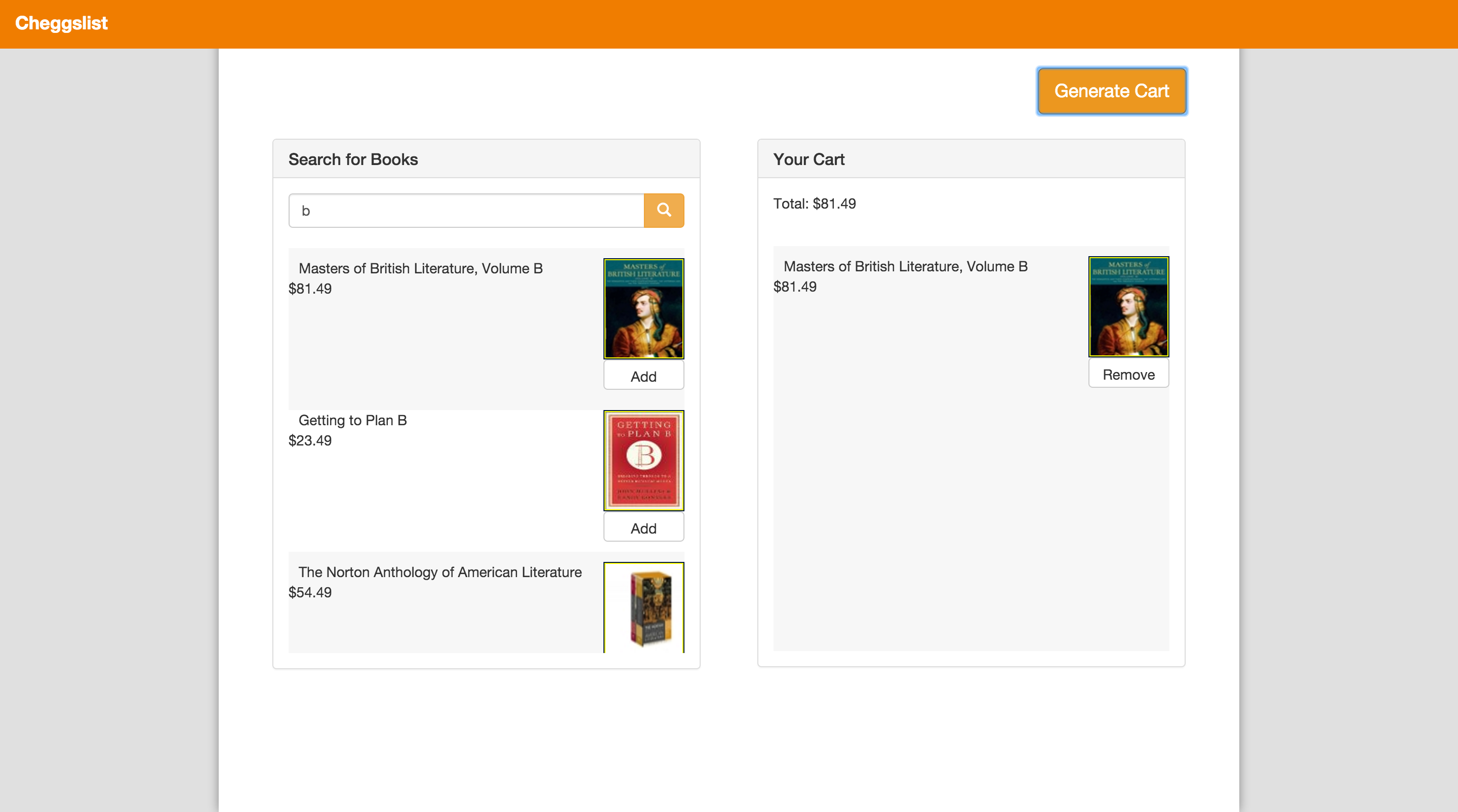This screenshot has height=812, width=1458.
Task: Click the search magnifier icon button
Action: 663,211
